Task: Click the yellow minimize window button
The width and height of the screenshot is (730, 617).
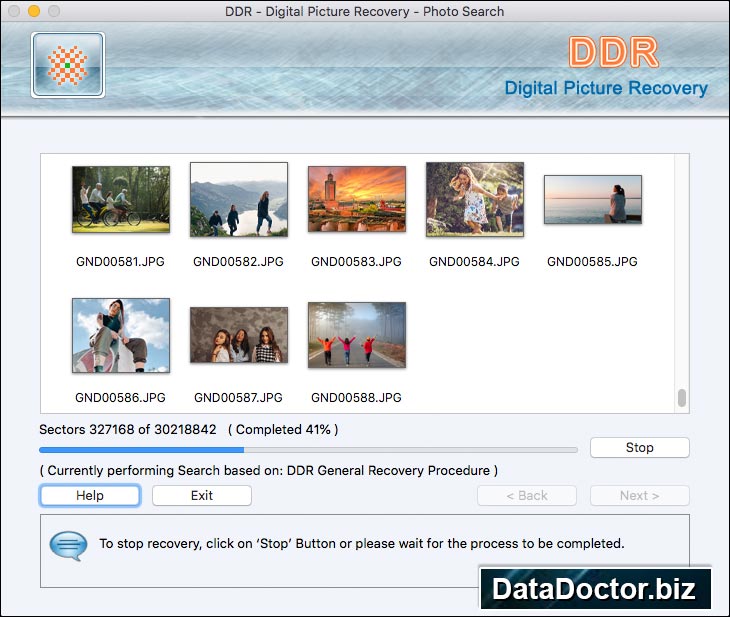Action: [34, 12]
